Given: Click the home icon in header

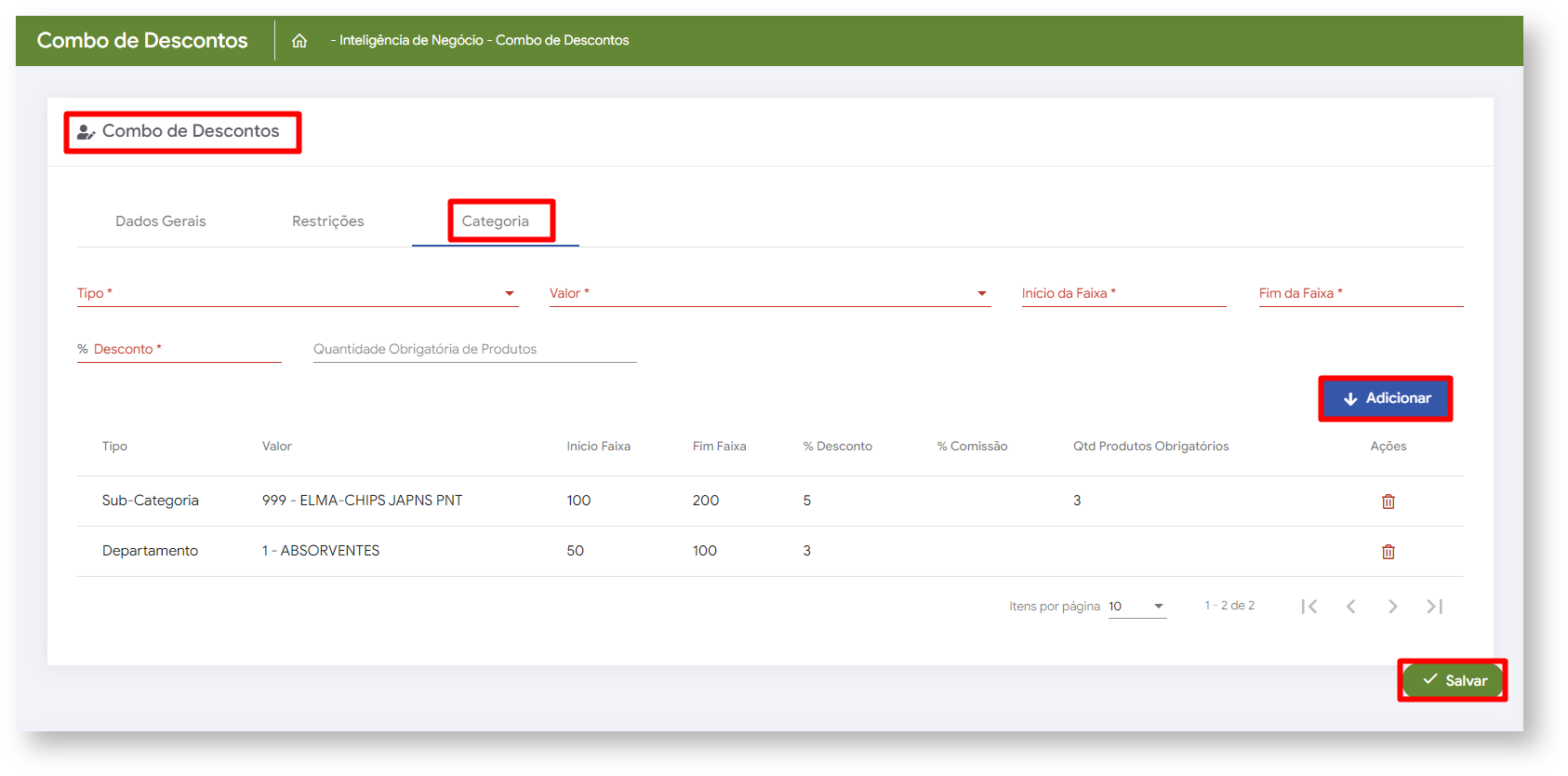Looking at the screenshot, I should (299, 41).
